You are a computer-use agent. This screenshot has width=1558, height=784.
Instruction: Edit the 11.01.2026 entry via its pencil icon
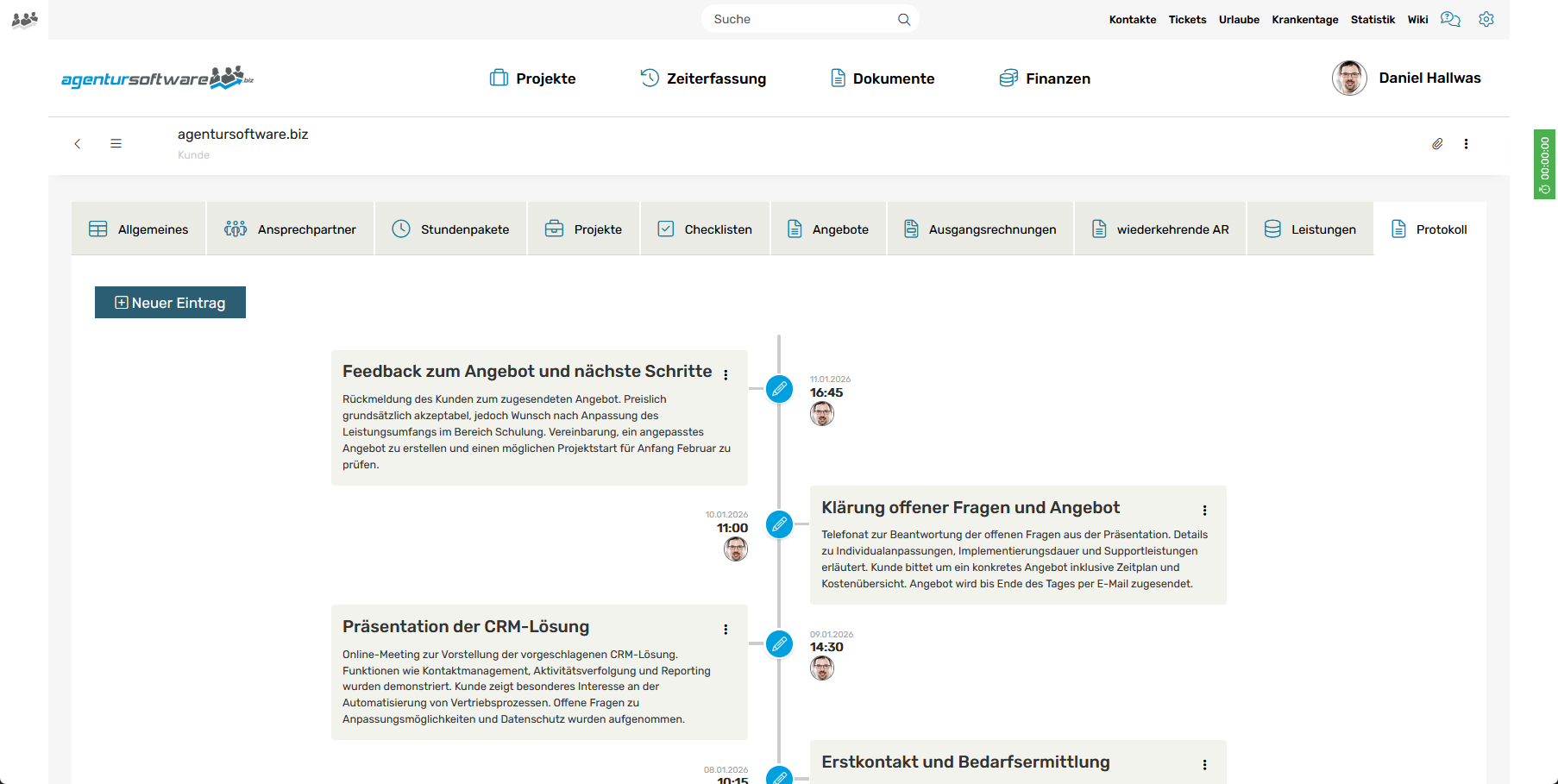(x=779, y=389)
